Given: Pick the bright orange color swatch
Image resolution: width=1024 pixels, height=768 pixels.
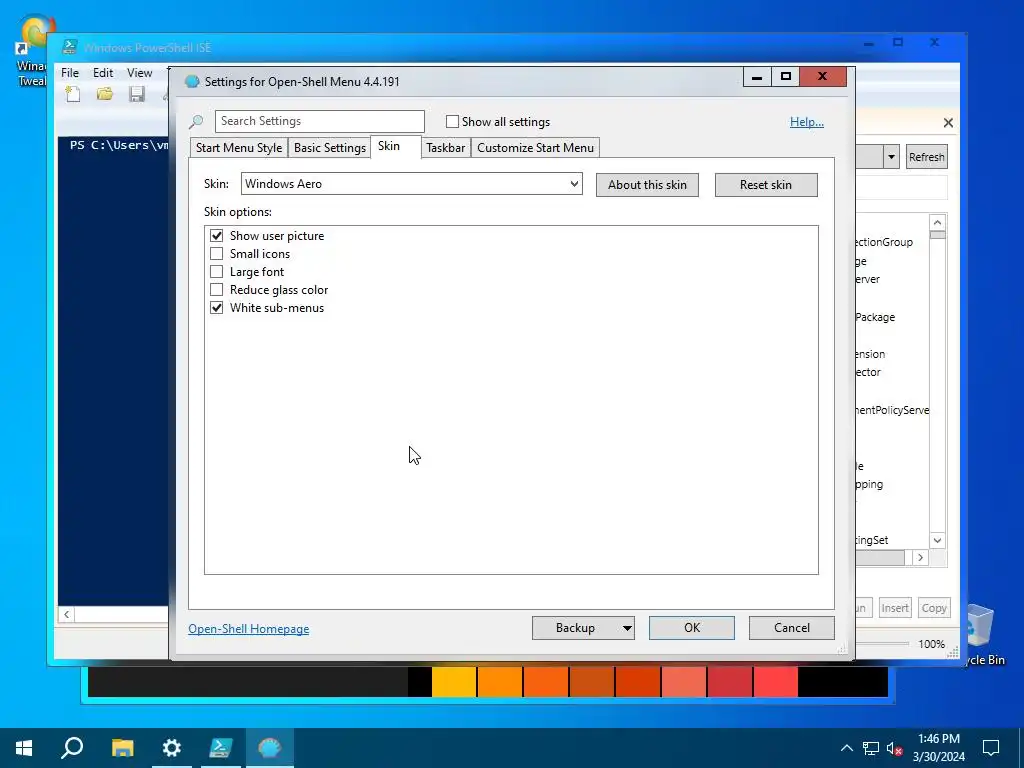Looking at the screenshot, I should tap(500, 682).
